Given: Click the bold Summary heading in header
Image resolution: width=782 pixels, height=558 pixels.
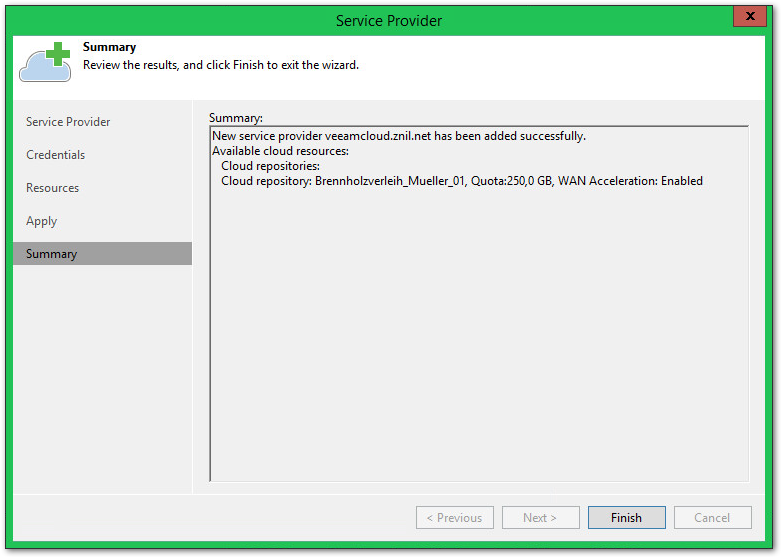Looking at the screenshot, I should (109, 47).
